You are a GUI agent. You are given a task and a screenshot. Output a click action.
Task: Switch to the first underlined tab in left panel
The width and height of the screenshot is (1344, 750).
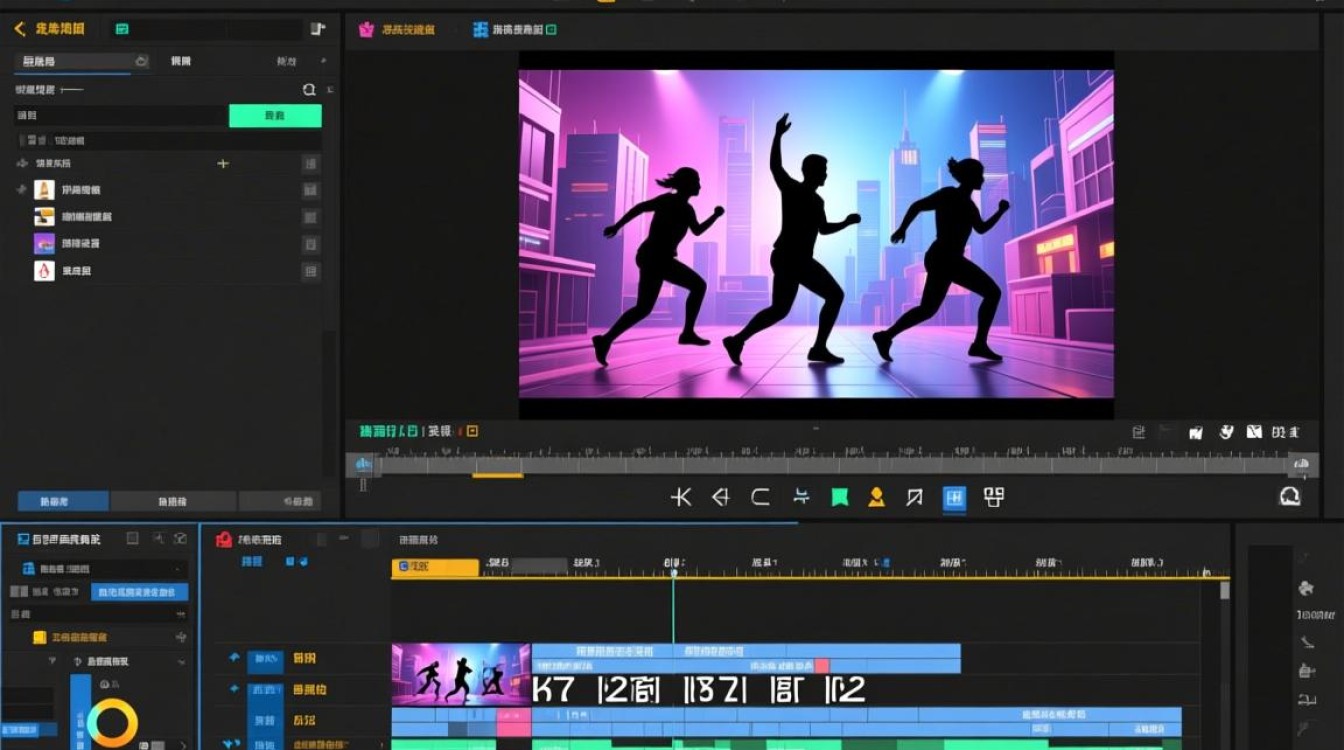click(x=72, y=62)
